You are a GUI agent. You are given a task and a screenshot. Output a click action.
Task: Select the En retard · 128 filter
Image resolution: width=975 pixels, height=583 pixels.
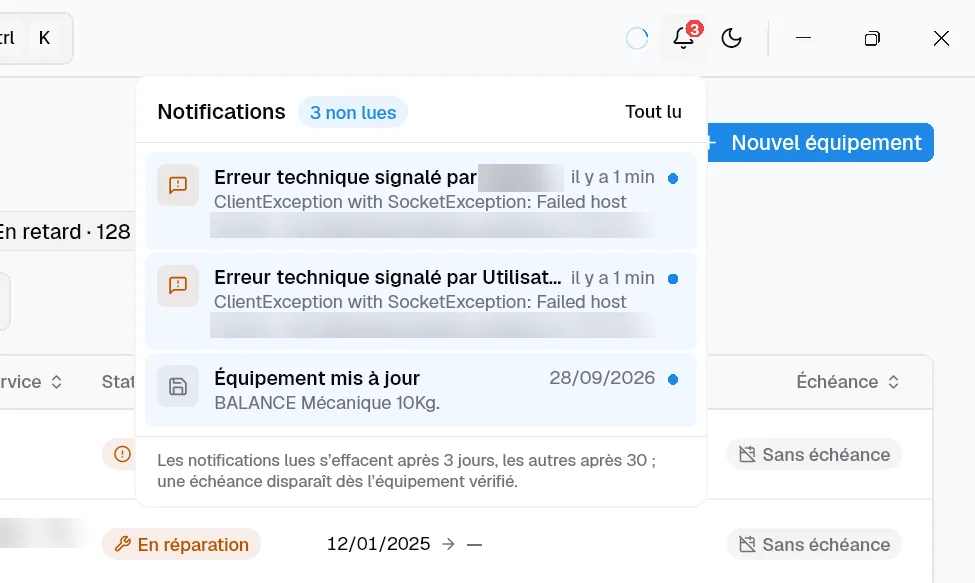click(65, 232)
